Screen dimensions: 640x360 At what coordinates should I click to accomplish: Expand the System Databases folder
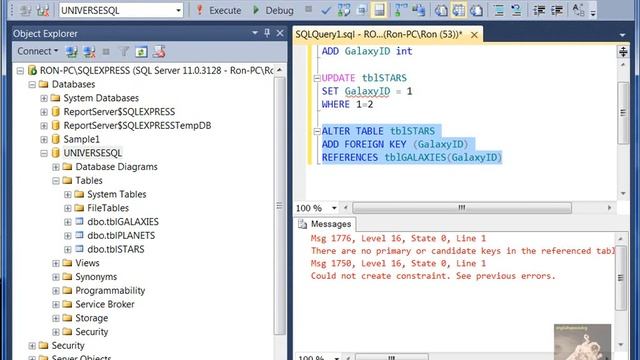tap(44, 98)
